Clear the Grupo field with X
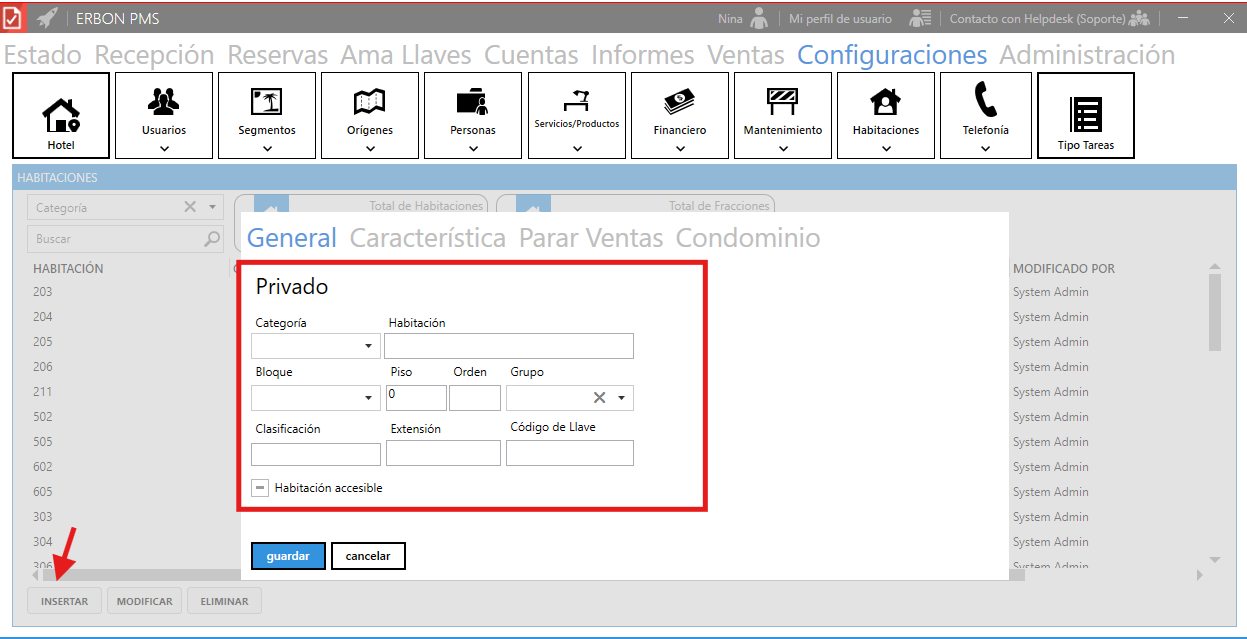1247x639 pixels. 599,398
